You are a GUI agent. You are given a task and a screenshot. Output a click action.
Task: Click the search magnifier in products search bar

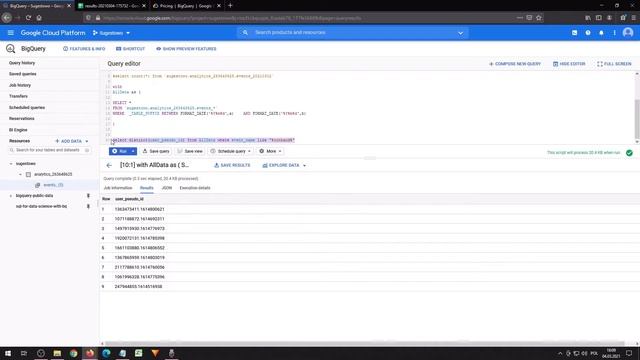[x=245, y=32]
